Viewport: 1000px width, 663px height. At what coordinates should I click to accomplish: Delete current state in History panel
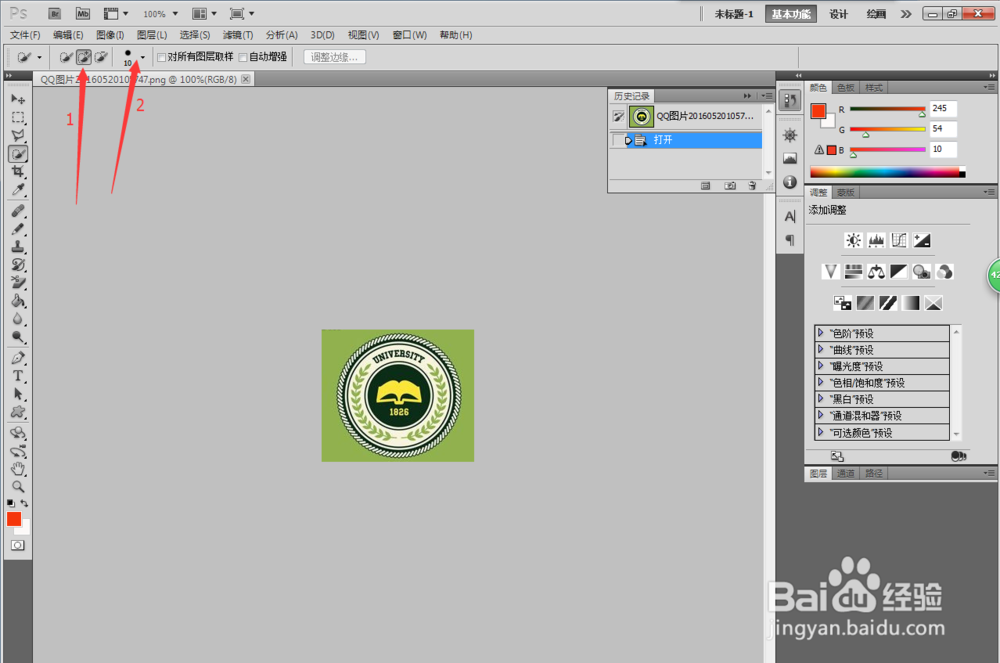(x=753, y=186)
